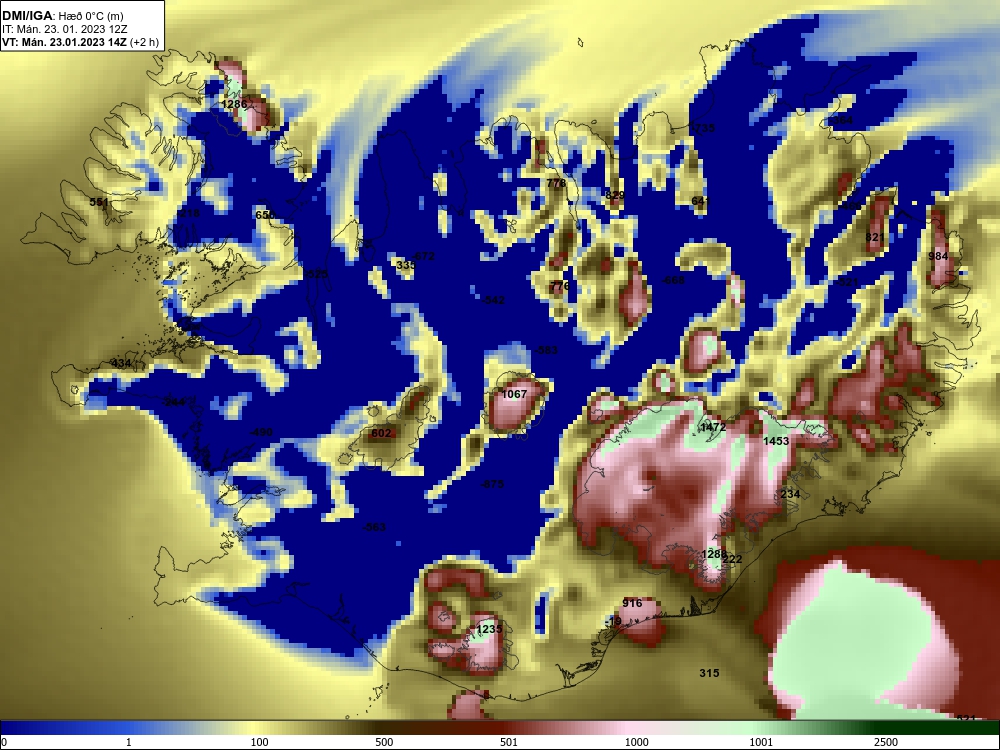Click the 525 value label

point(318,274)
